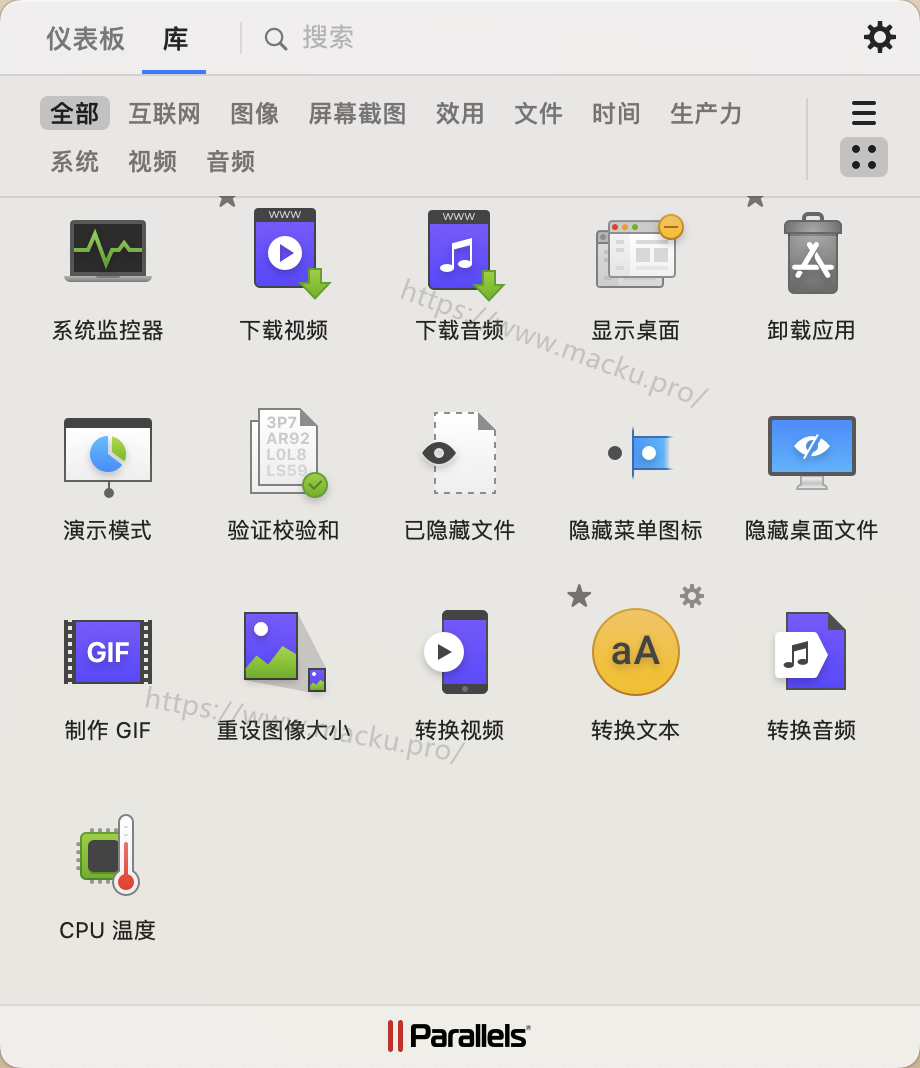Launch the 下载视频 tool
Screen dimensions: 920x1068
286,252
